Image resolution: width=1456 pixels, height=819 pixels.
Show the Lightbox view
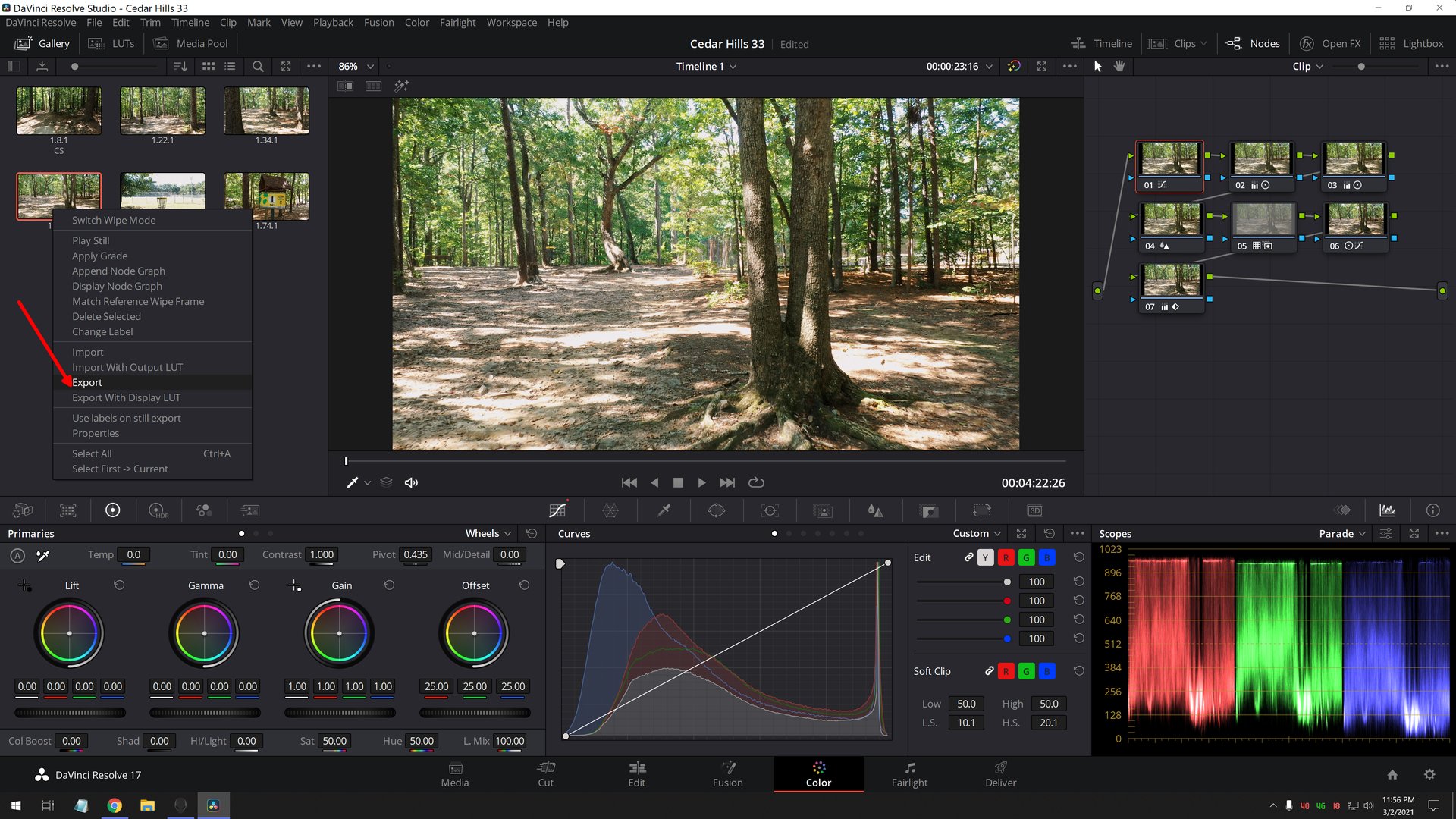(1411, 44)
